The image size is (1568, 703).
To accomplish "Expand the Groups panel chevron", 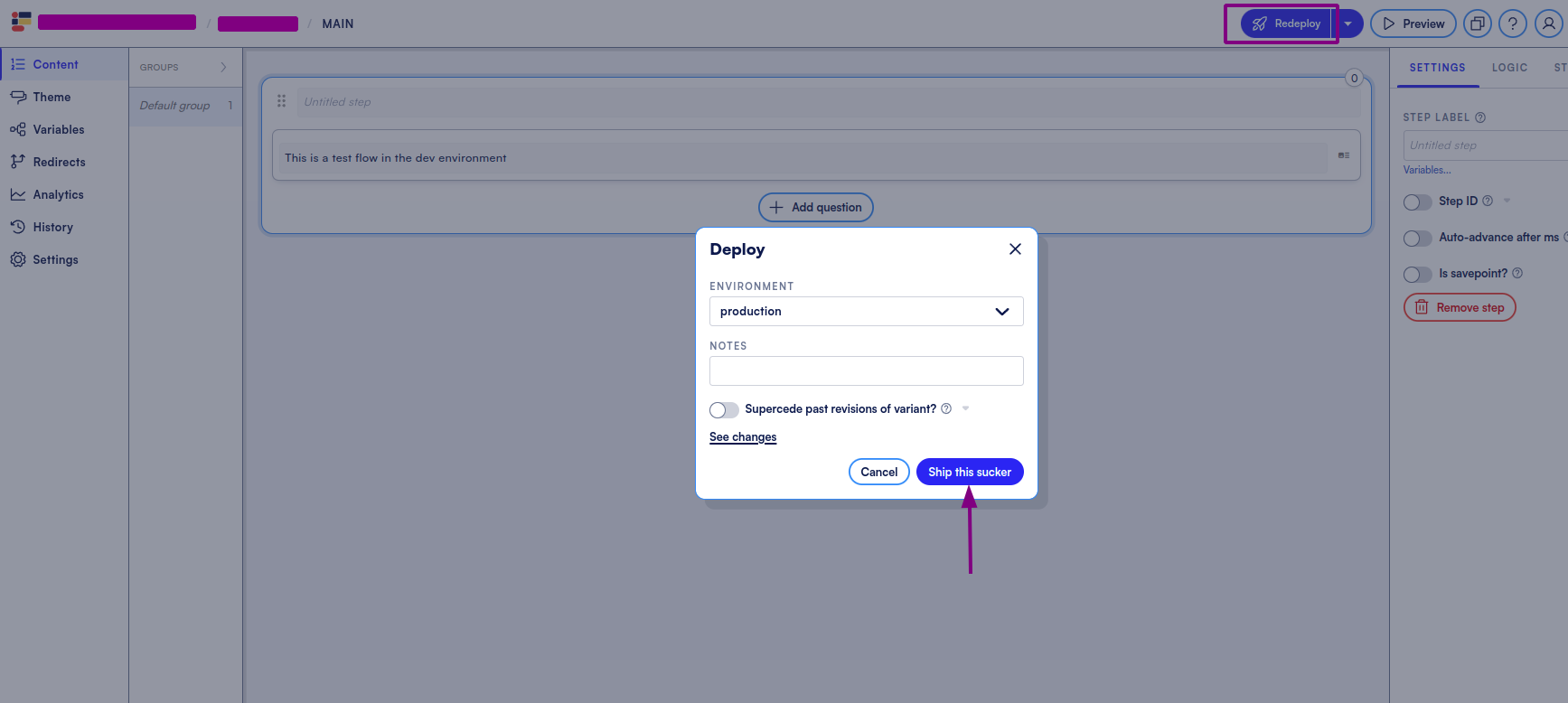I will 223,67.
